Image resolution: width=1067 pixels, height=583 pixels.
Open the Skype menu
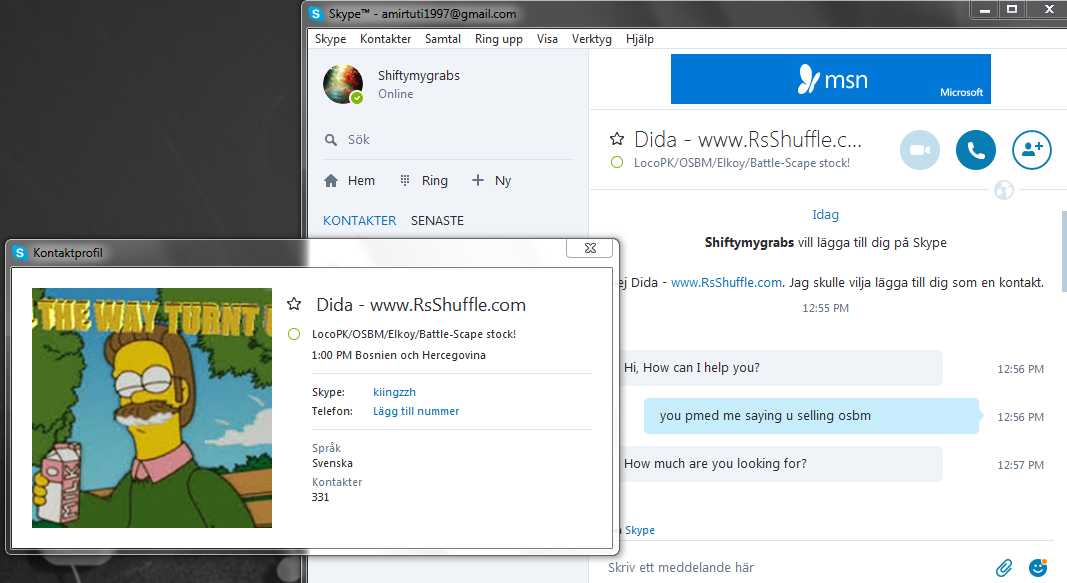pyautogui.click(x=331, y=39)
